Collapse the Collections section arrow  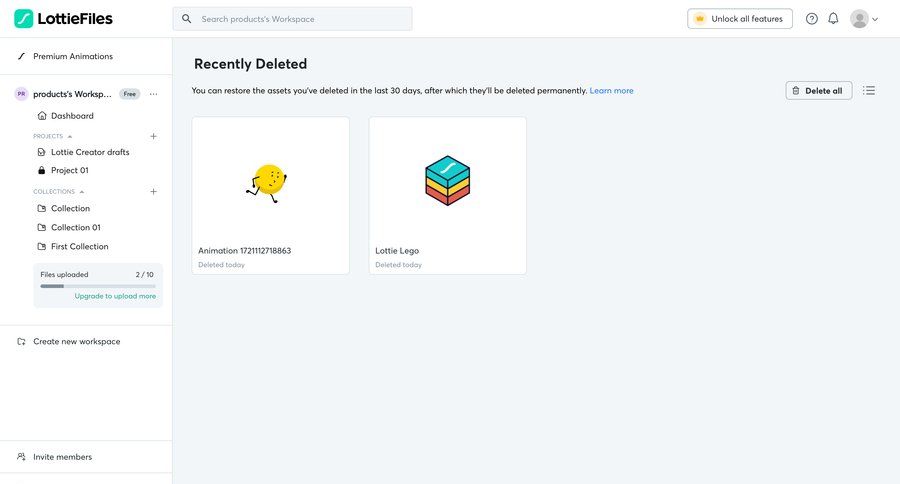[x=82, y=191]
